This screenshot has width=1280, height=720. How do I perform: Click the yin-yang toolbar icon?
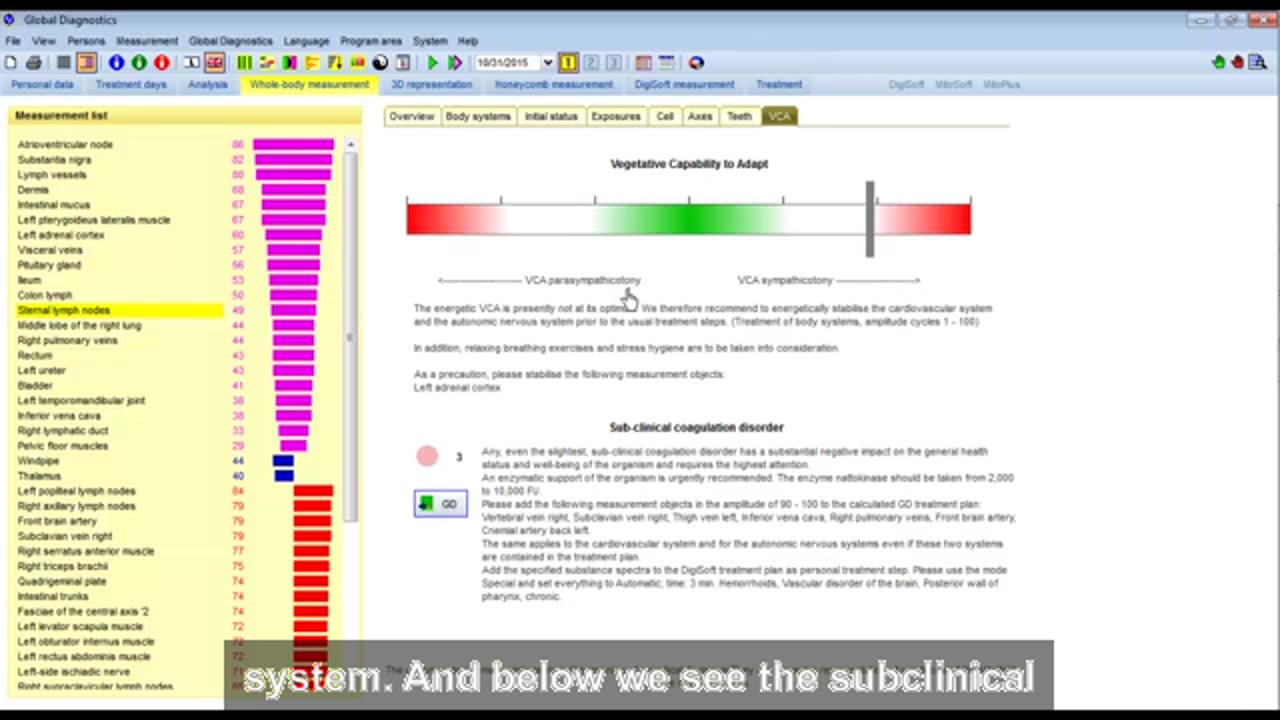(380, 63)
